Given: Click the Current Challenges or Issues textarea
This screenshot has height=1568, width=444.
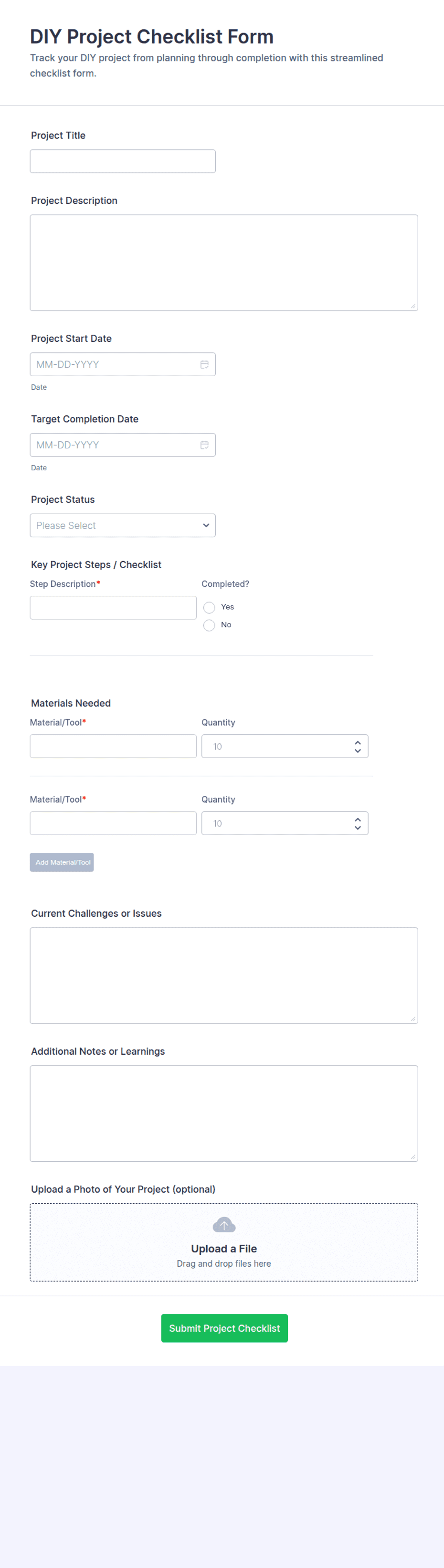Looking at the screenshot, I should point(224,976).
